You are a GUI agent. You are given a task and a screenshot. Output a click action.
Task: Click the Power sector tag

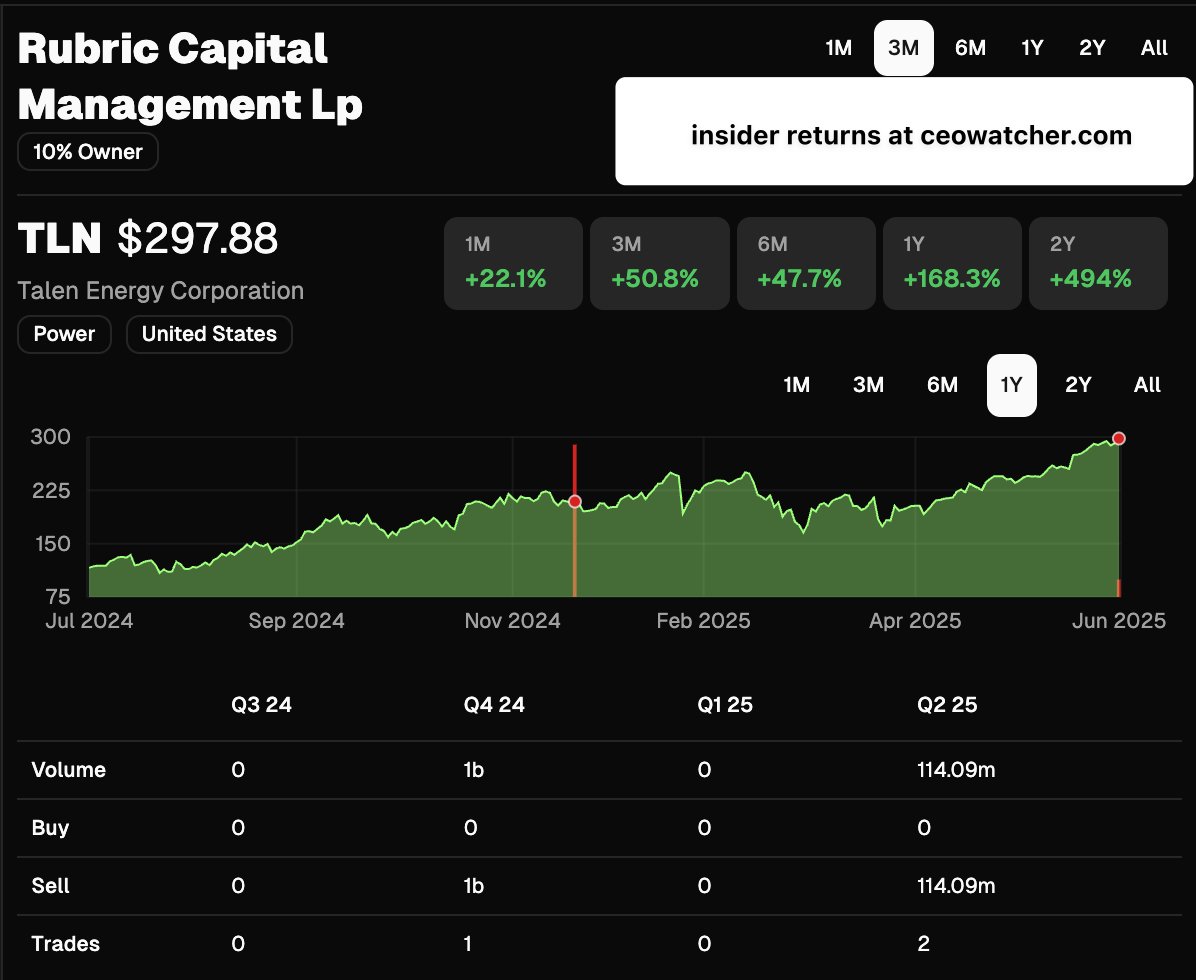(64, 334)
